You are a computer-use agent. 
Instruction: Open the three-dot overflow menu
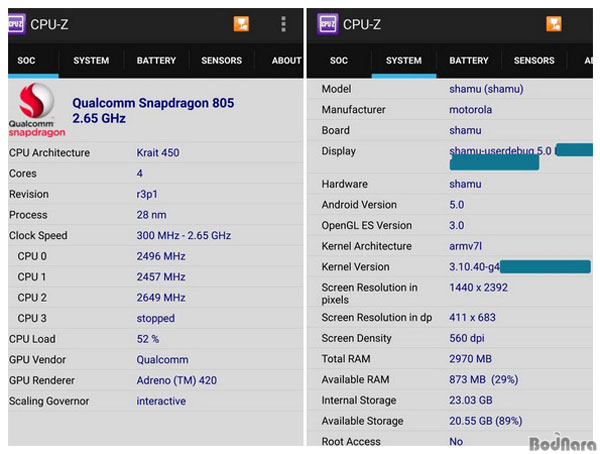pos(284,24)
